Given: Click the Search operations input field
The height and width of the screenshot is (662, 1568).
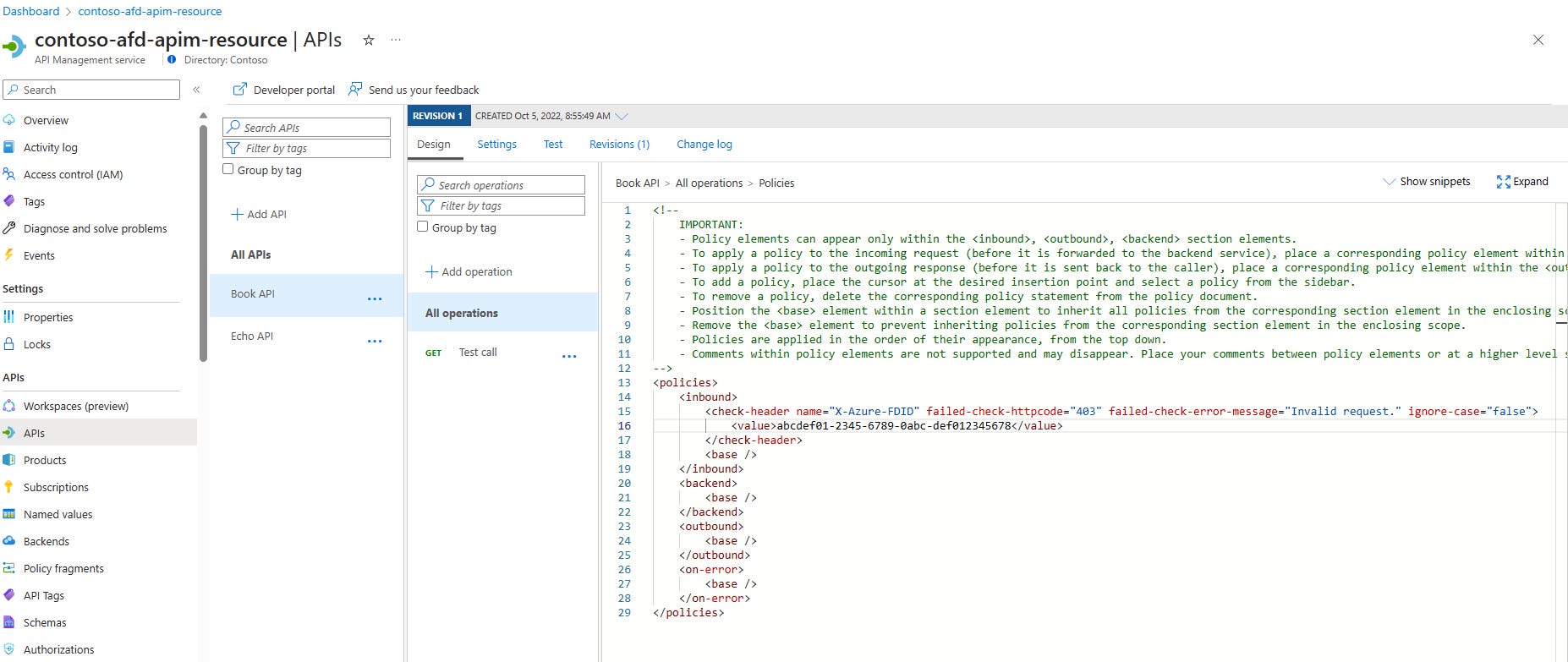Looking at the screenshot, I should coord(502,185).
